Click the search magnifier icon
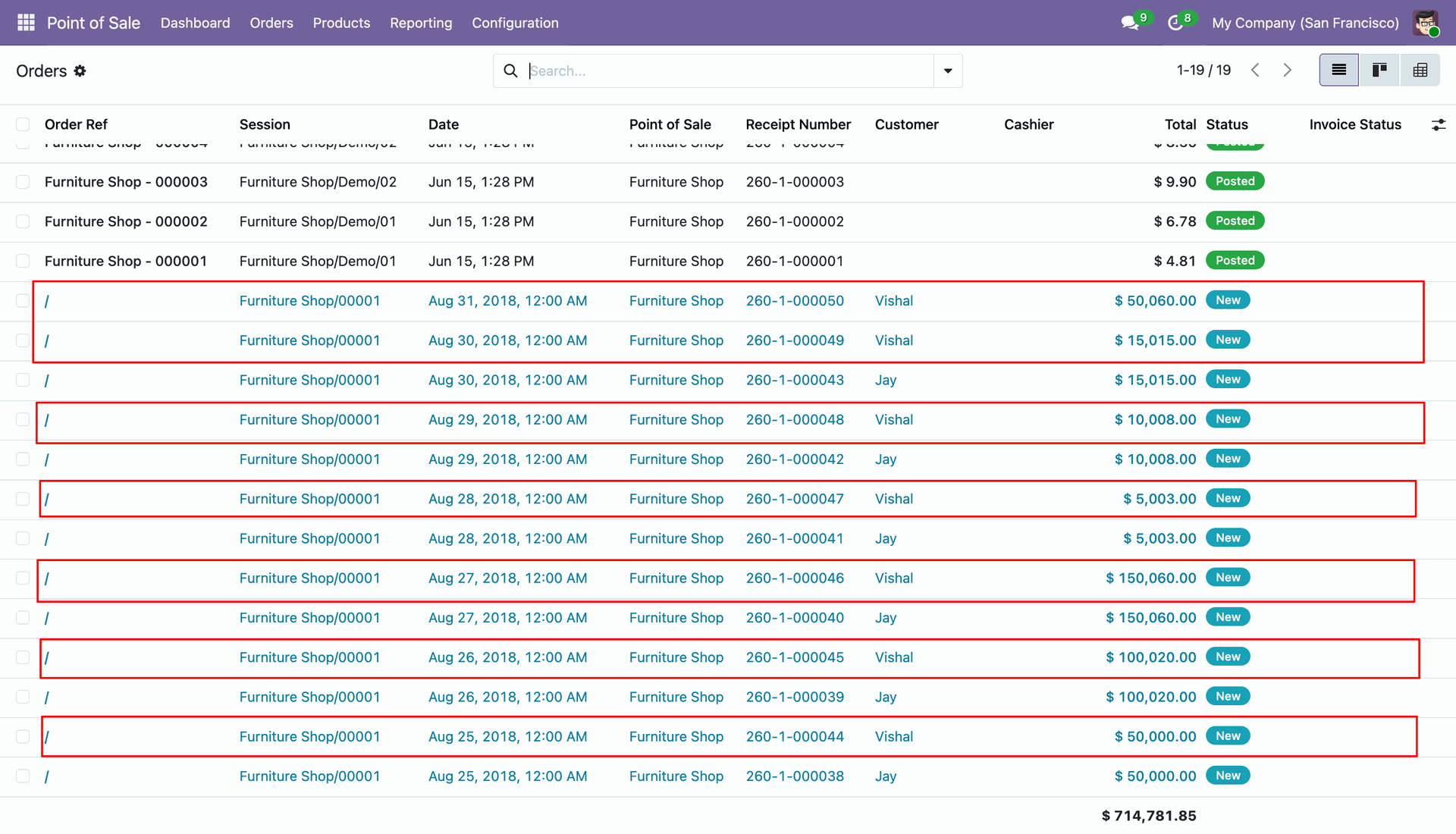The height and width of the screenshot is (834, 1456). pos(511,71)
